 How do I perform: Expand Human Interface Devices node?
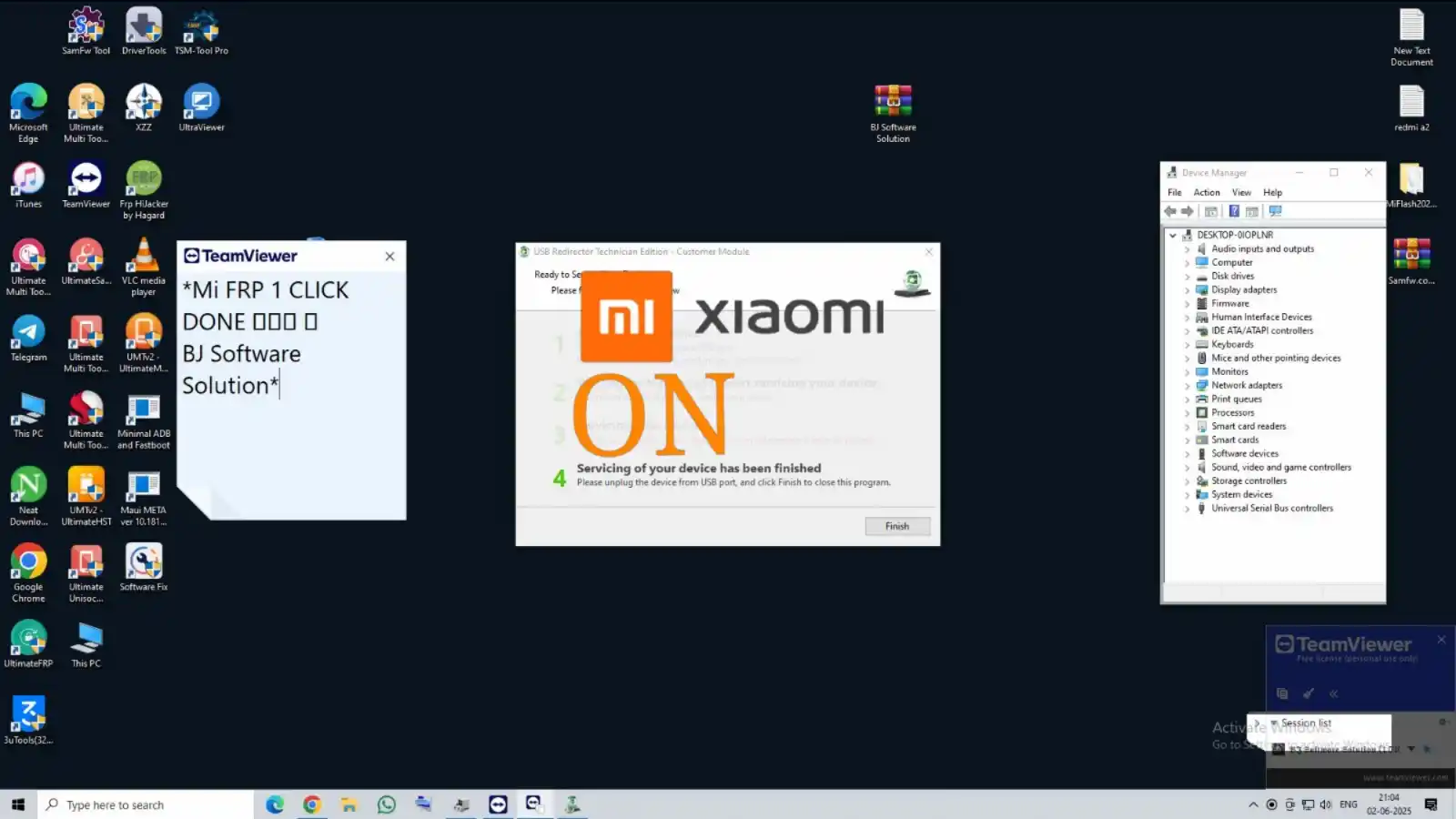click(1187, 317)
